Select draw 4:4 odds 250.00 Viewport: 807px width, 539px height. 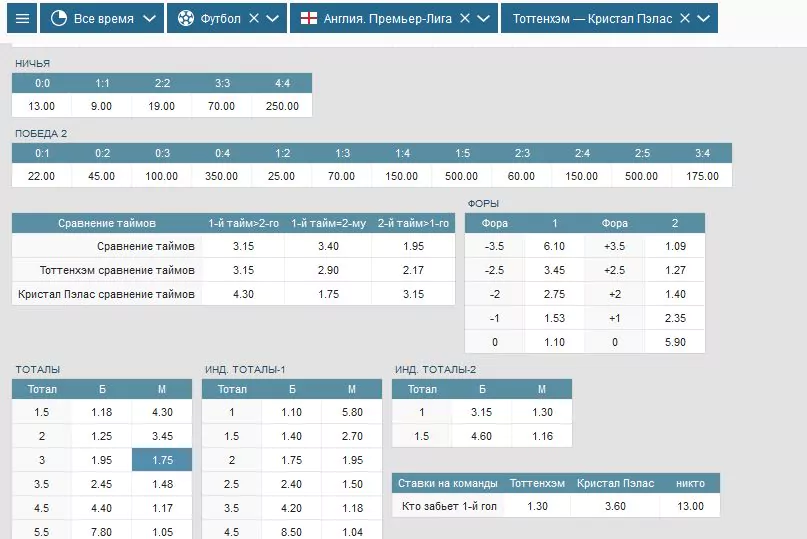pos(282,106)
